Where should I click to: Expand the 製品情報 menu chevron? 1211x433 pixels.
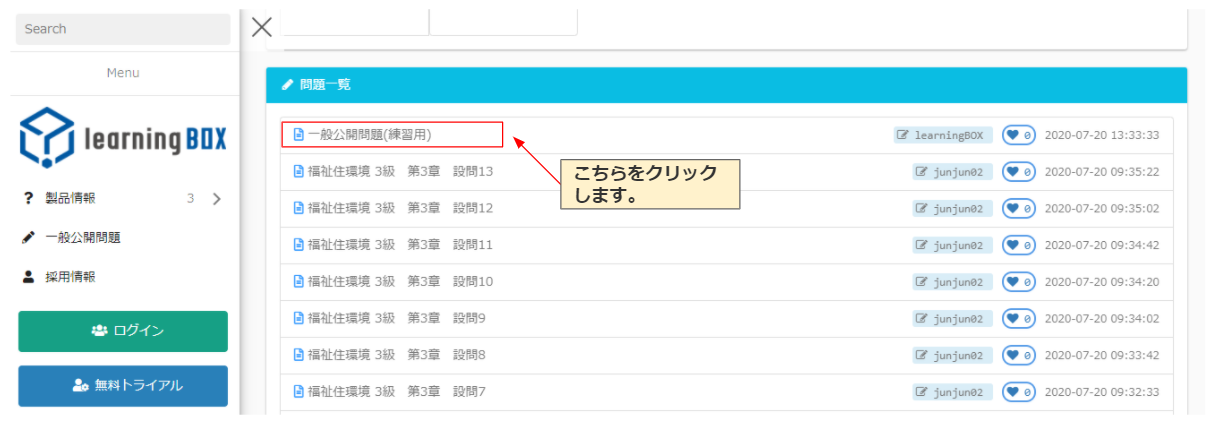pyautogui.click(x=217, y=199)
